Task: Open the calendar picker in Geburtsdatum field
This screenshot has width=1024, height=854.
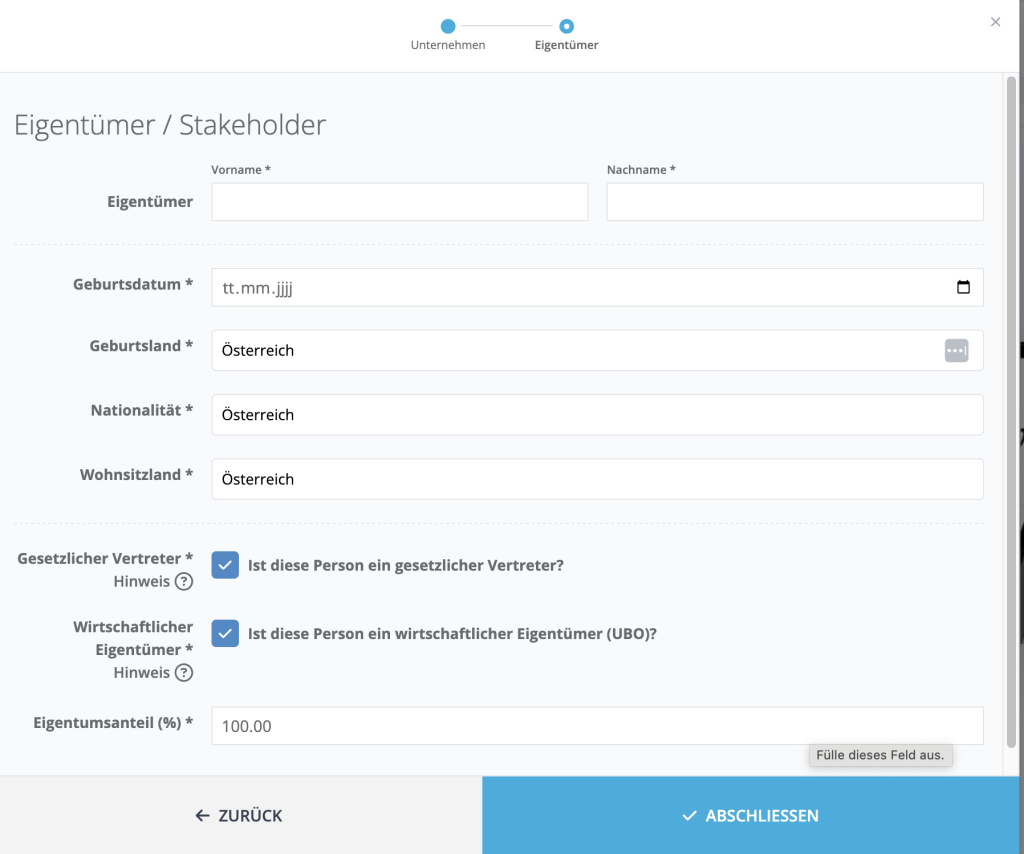Action: coord(963,287)
